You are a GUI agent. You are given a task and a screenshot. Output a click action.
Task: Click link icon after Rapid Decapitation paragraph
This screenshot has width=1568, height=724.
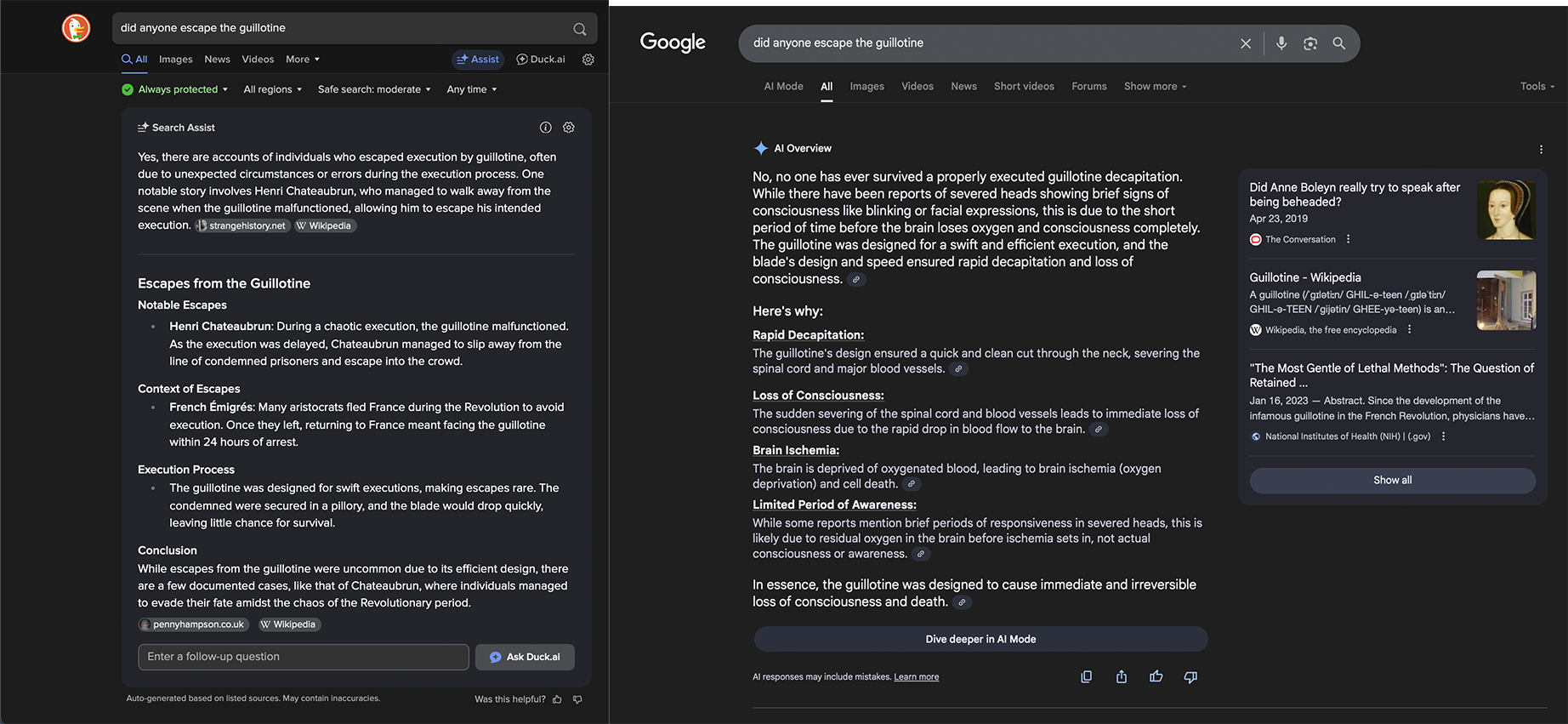coord(959,369)
